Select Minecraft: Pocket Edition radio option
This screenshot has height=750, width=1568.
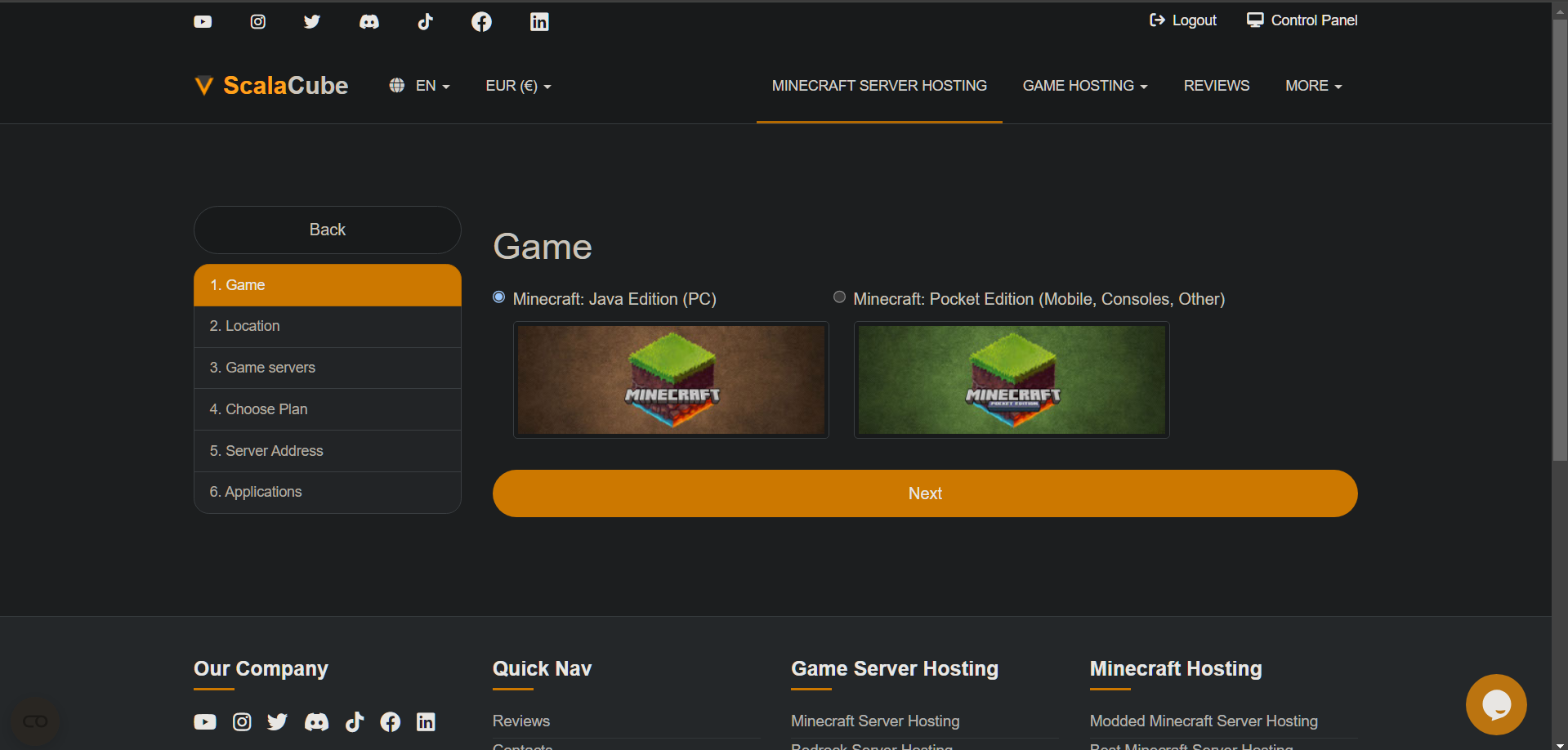[839, 297]
